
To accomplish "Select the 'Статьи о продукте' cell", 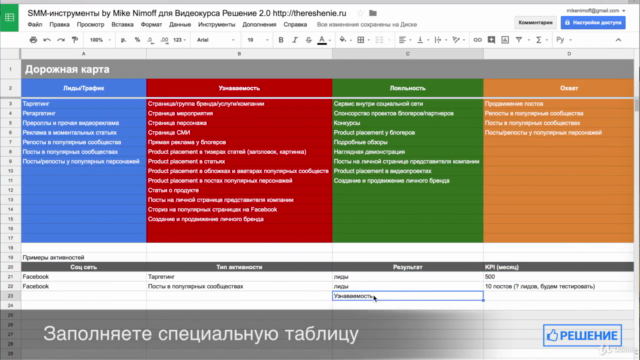I will pos(239,190).
